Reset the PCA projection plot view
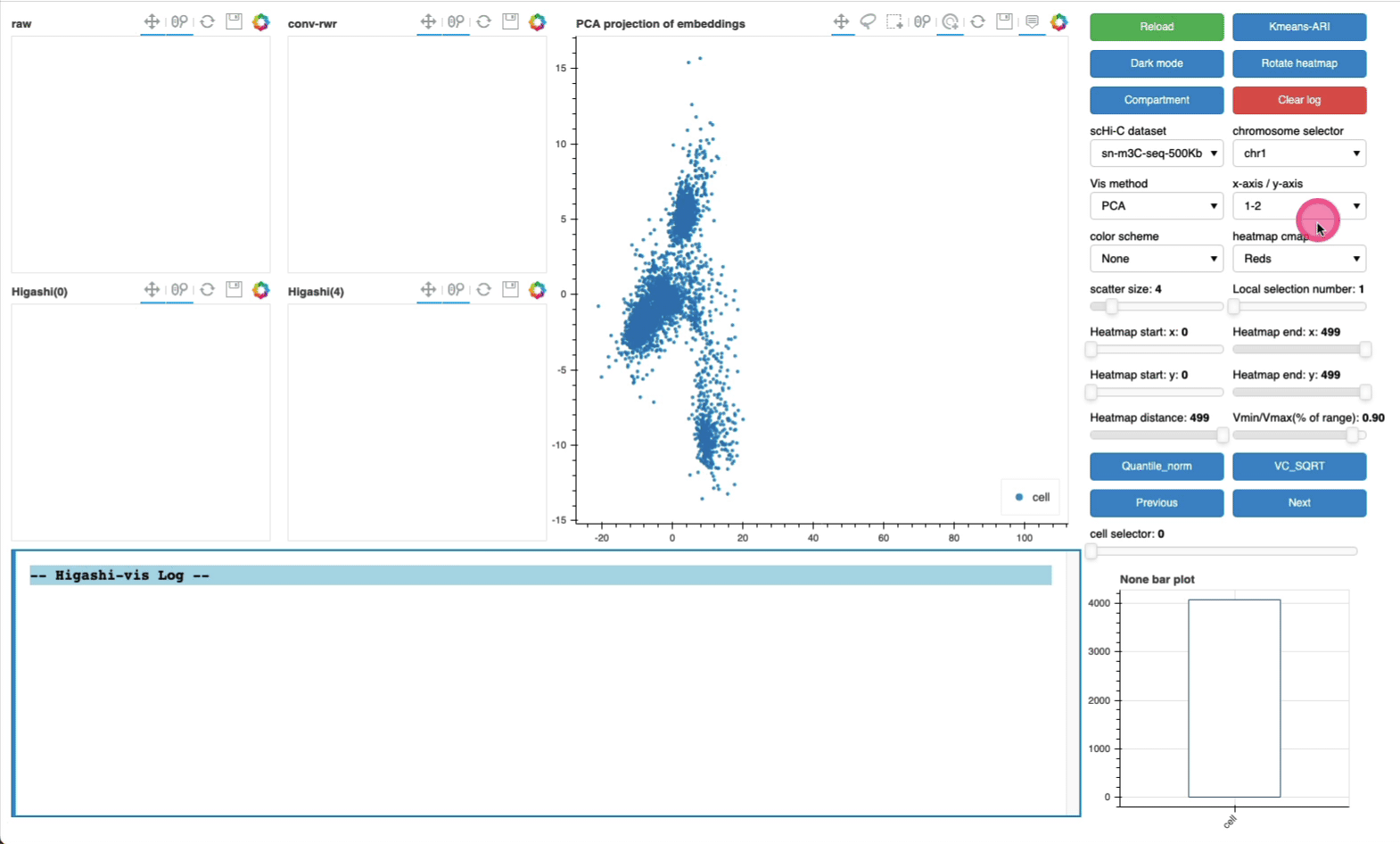The height and width of the screenshot is (844, 1400). [978, 21]
